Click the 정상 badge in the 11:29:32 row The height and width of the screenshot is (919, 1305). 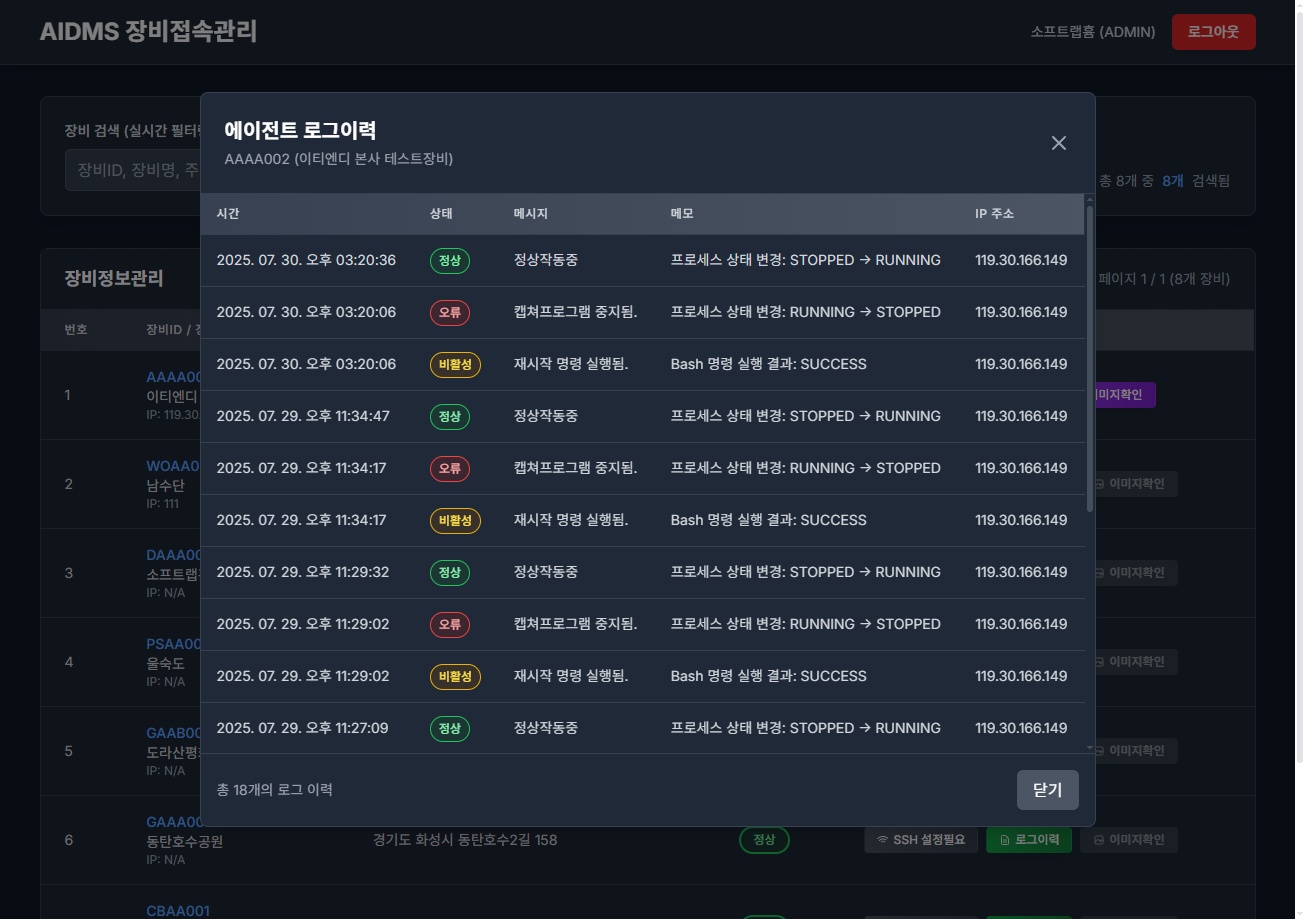450,572
